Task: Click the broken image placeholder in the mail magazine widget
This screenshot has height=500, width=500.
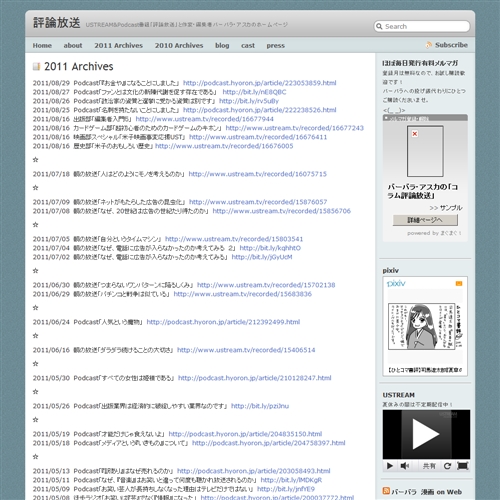Action: [x=415, y=134]
